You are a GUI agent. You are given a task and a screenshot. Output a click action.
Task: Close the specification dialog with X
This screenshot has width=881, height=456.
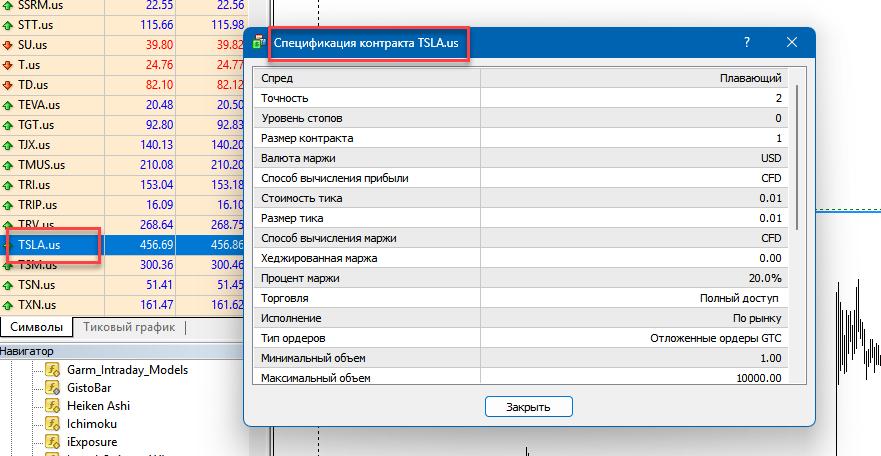coord(792,43)
